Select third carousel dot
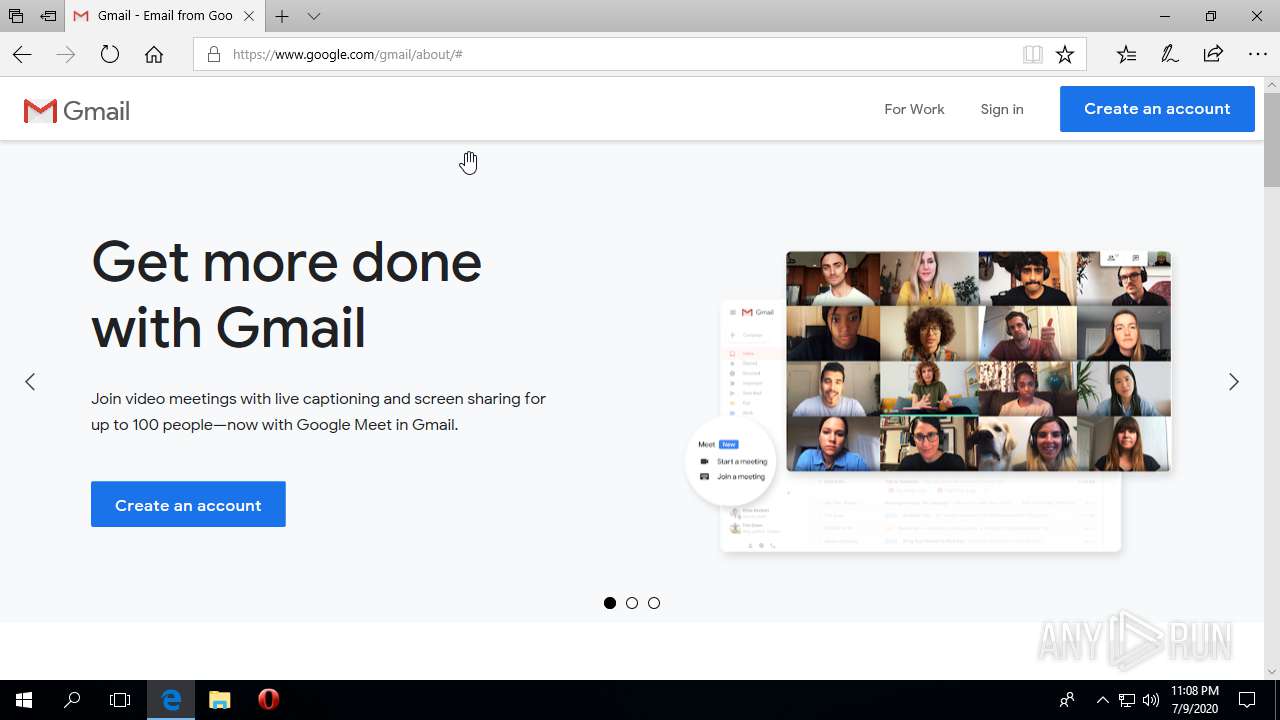Viewport: 1280px width, 720px height. tap(654, 603)
